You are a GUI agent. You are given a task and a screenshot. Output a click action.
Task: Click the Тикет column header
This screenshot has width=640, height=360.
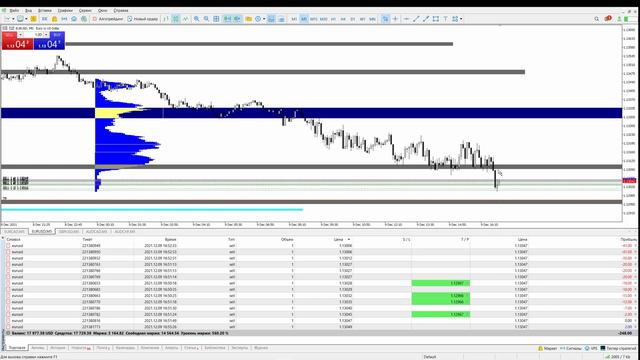pos(87,239)
